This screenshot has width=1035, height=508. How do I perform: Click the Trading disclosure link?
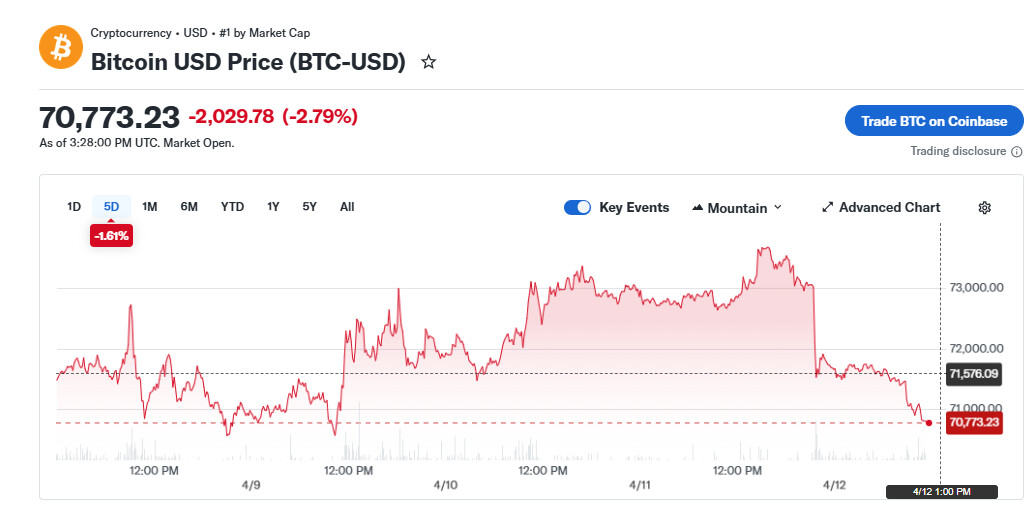[957, 151]
